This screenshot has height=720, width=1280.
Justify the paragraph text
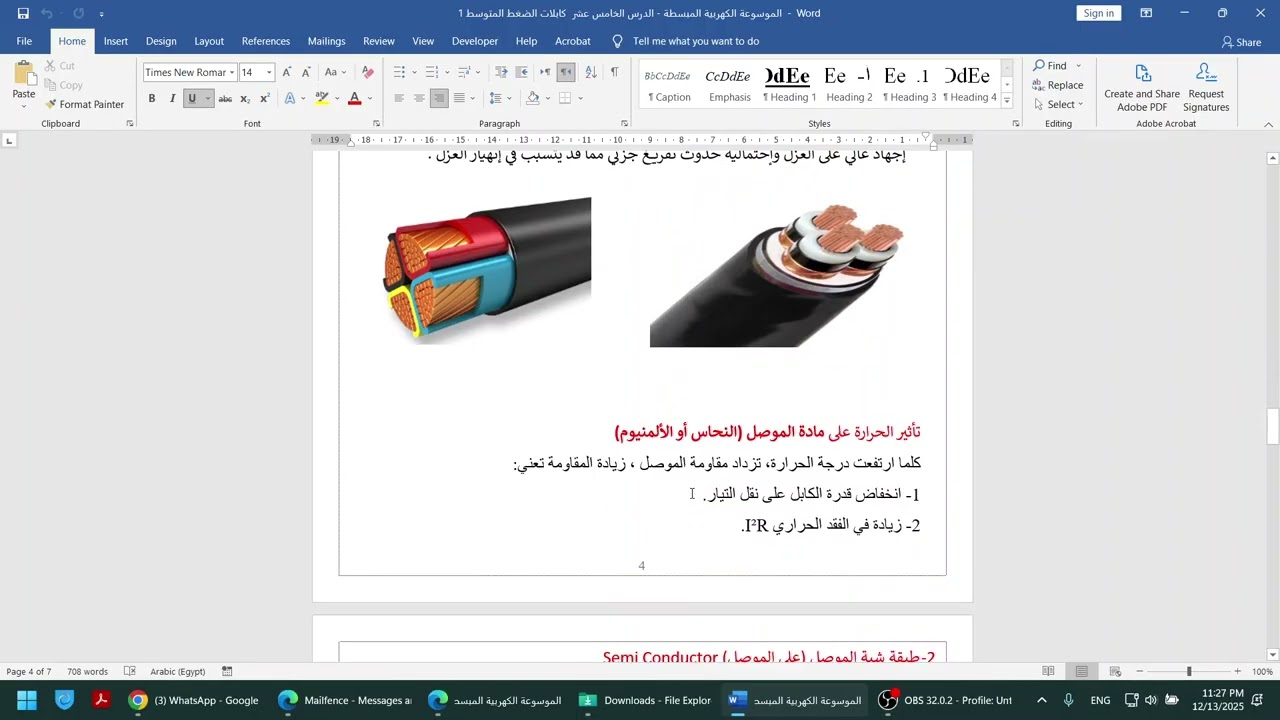tap(459, 98)
